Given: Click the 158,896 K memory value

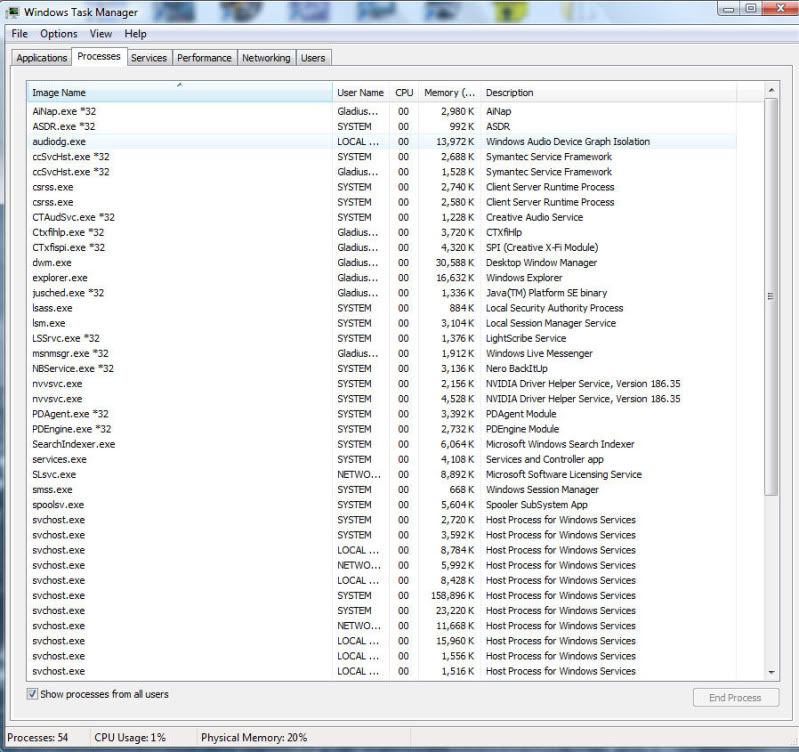Looking at the screenshot, I should pos(452,596).
